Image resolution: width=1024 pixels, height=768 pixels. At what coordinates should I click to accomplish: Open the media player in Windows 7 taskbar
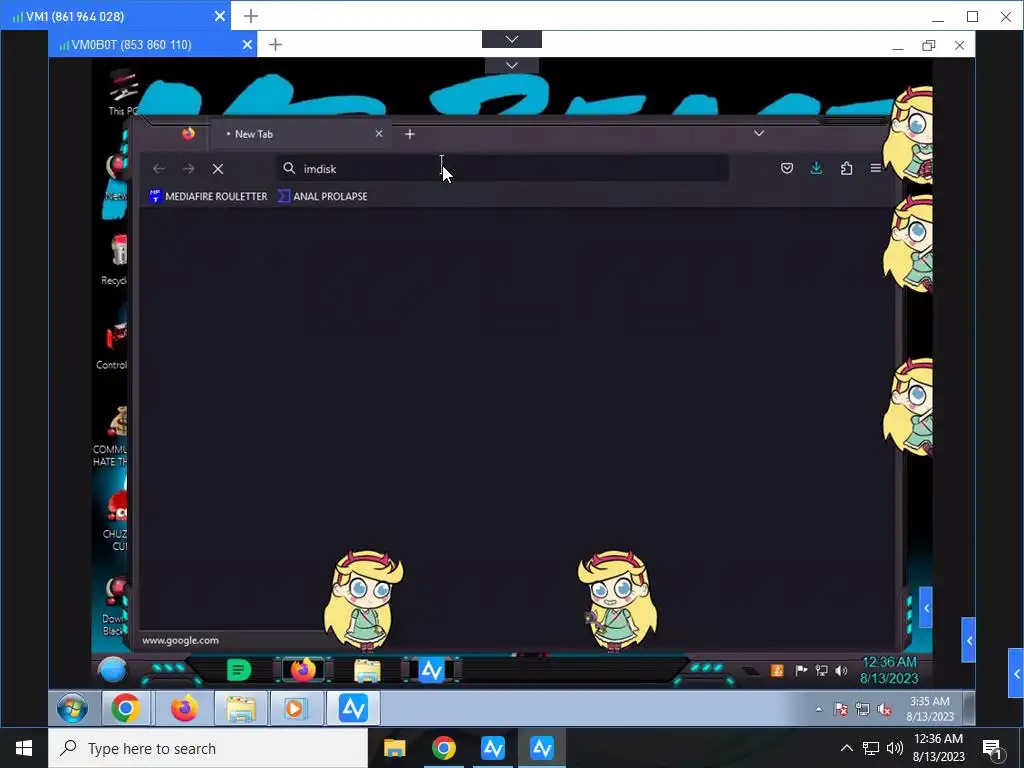[295, 708]
